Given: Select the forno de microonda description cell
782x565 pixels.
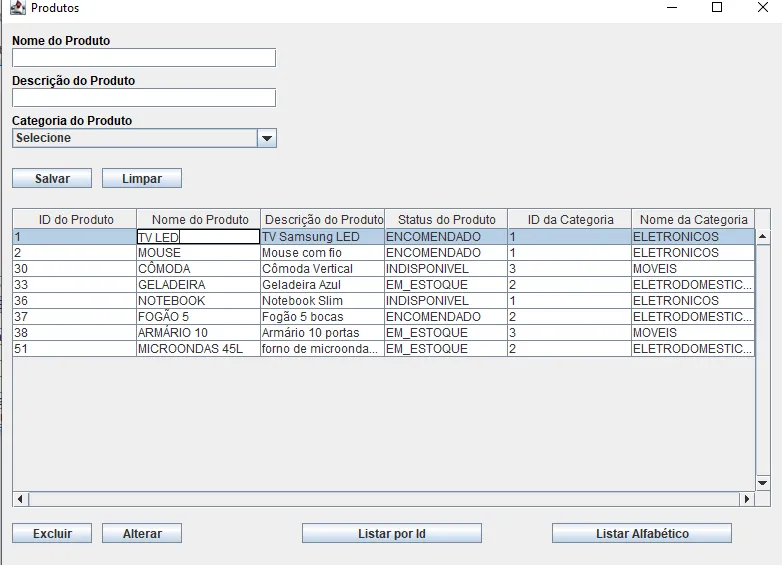Looking at the screenshot, I should pyautogui.click(x=322, y=349).
